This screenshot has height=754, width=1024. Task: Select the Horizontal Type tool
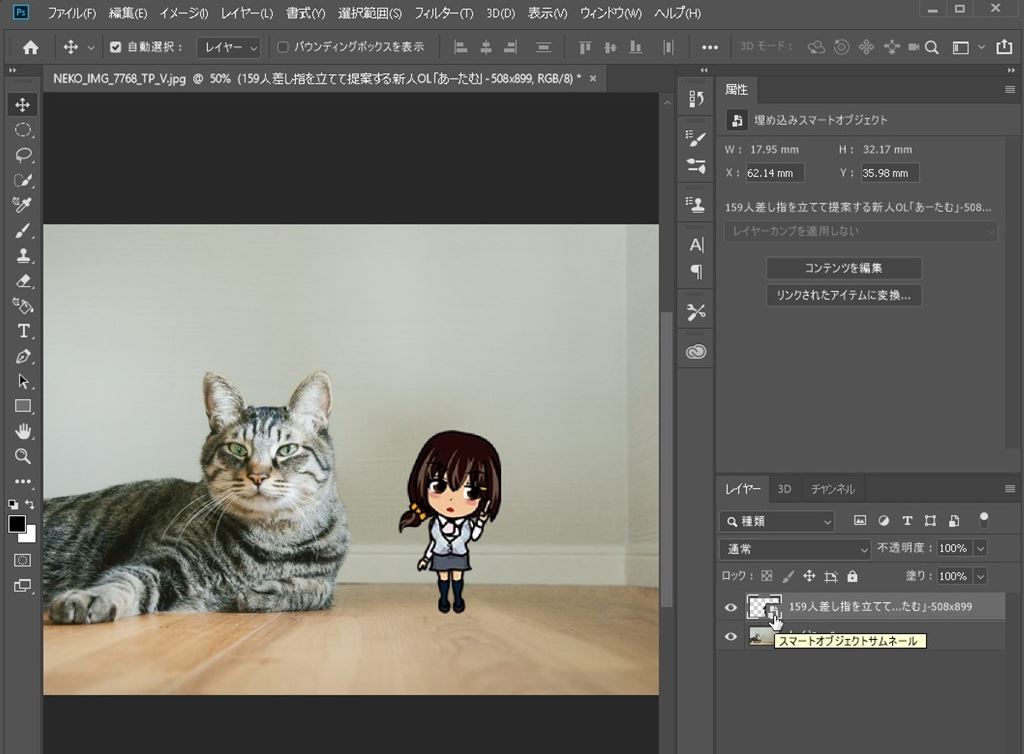pyautogui.click(x=24, y=331)
